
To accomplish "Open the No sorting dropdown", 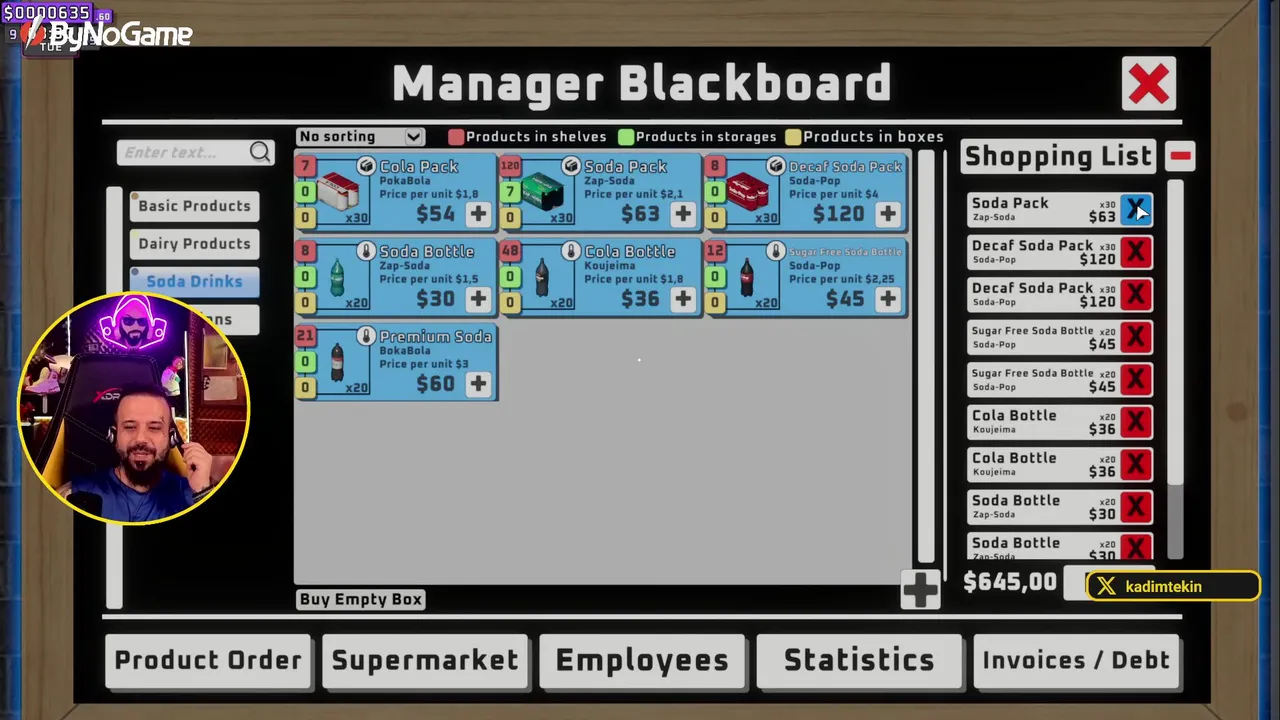I will click(361, 137).
